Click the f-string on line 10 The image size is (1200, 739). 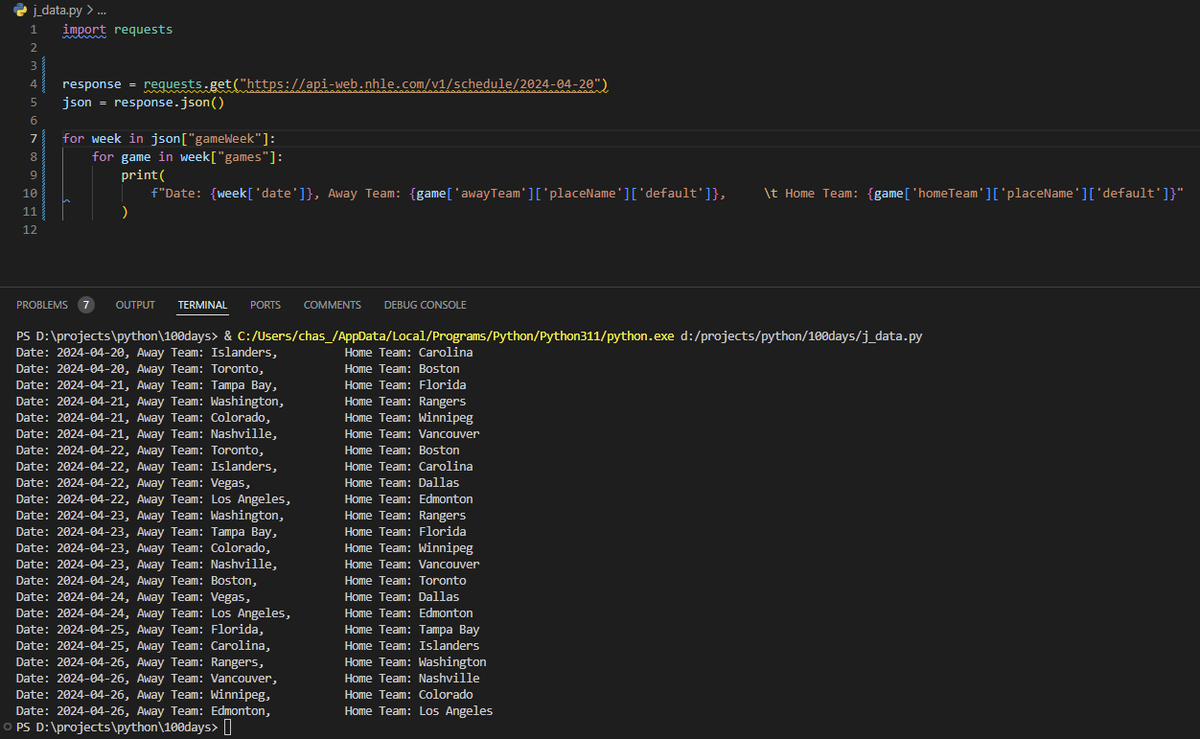coord(667,193)
